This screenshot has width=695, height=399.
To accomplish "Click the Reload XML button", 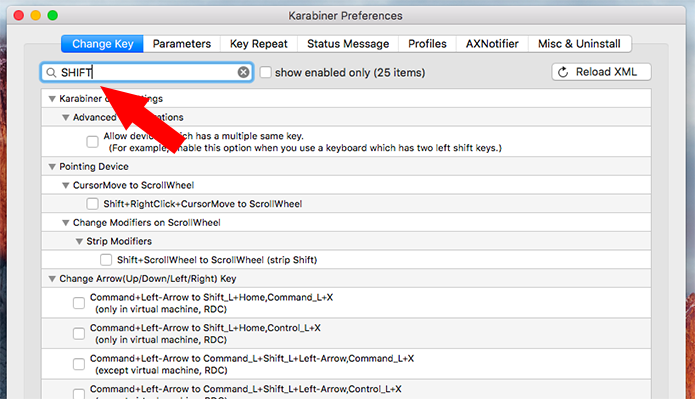I will (x=601, y=72).
